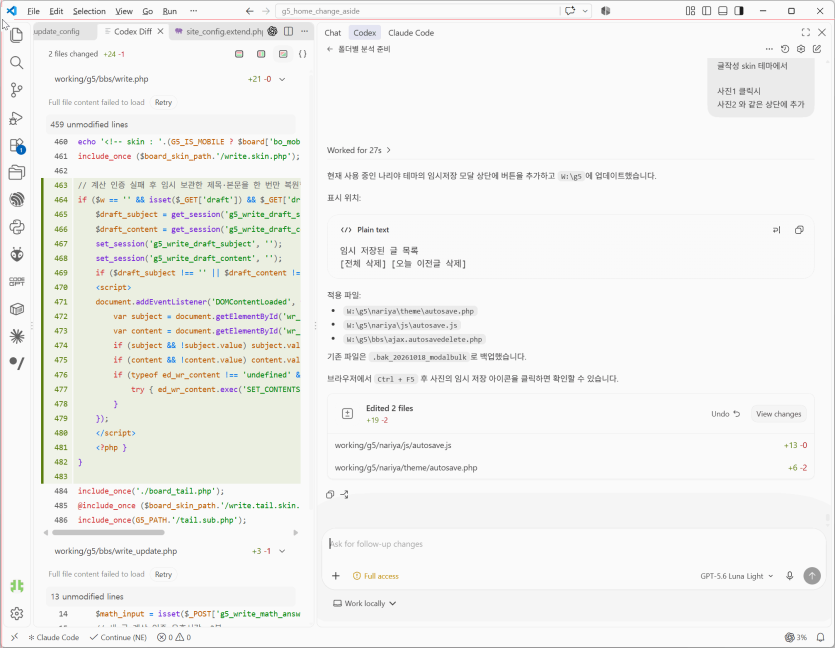Undo the edited 2 files
This screenshot has width=835, height=648.
725,414
